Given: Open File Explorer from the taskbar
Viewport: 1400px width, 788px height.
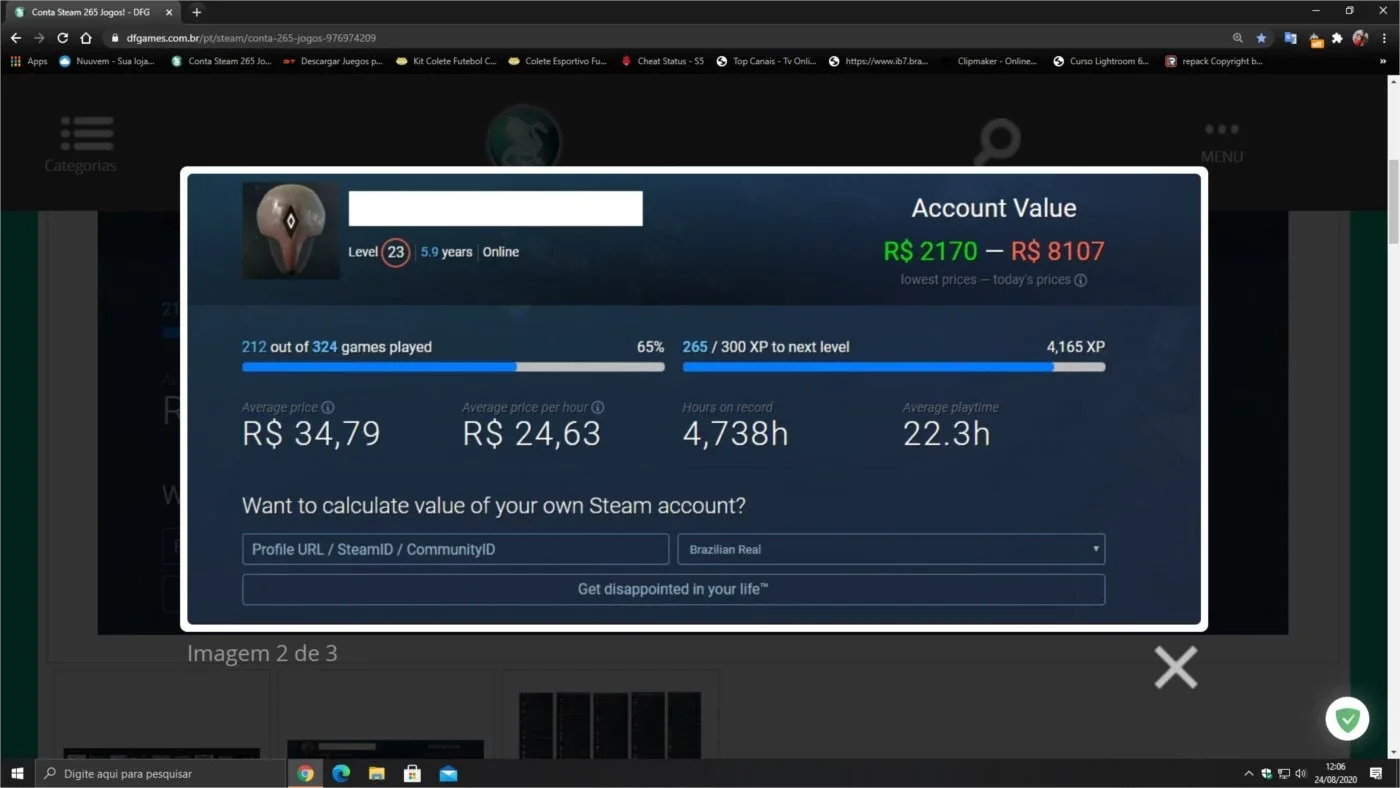Looking at the screenshot, I should [x=377, y=773].
